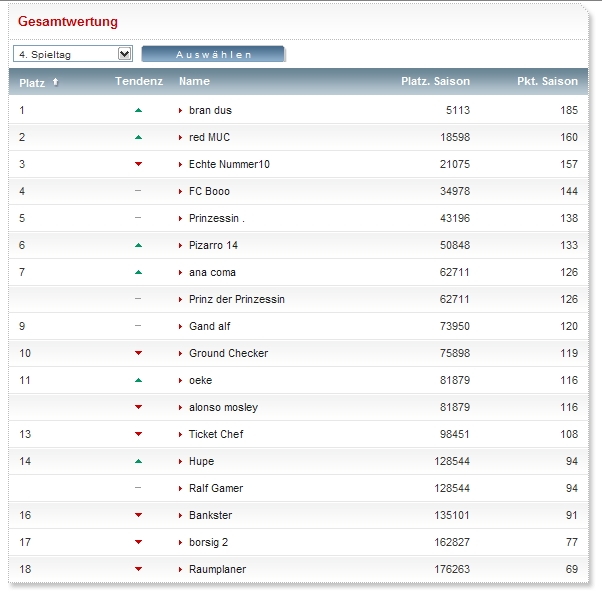Open player bran dus
This screenshot has width=602, height=594.
(x=210, y=110)
